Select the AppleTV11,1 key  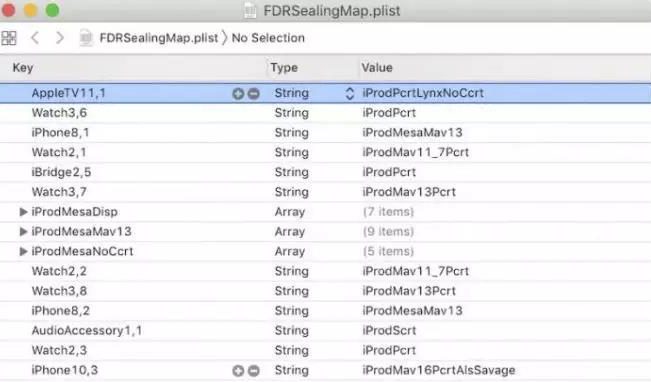(x=69, y=93)
